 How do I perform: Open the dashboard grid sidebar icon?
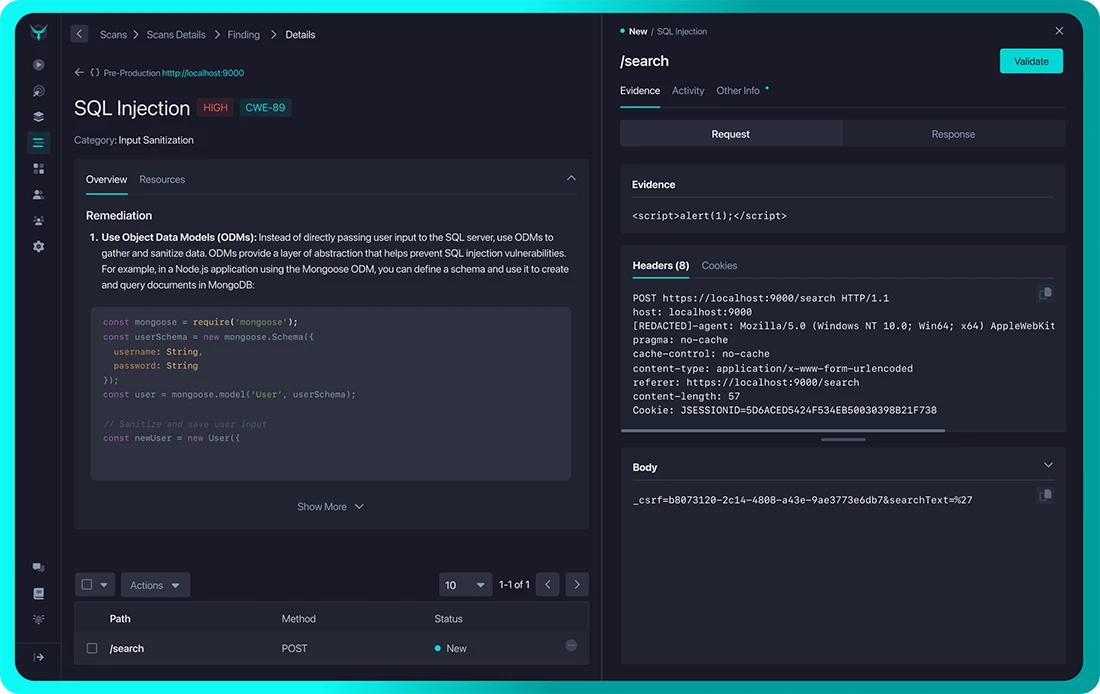click(x=39, y=168)
